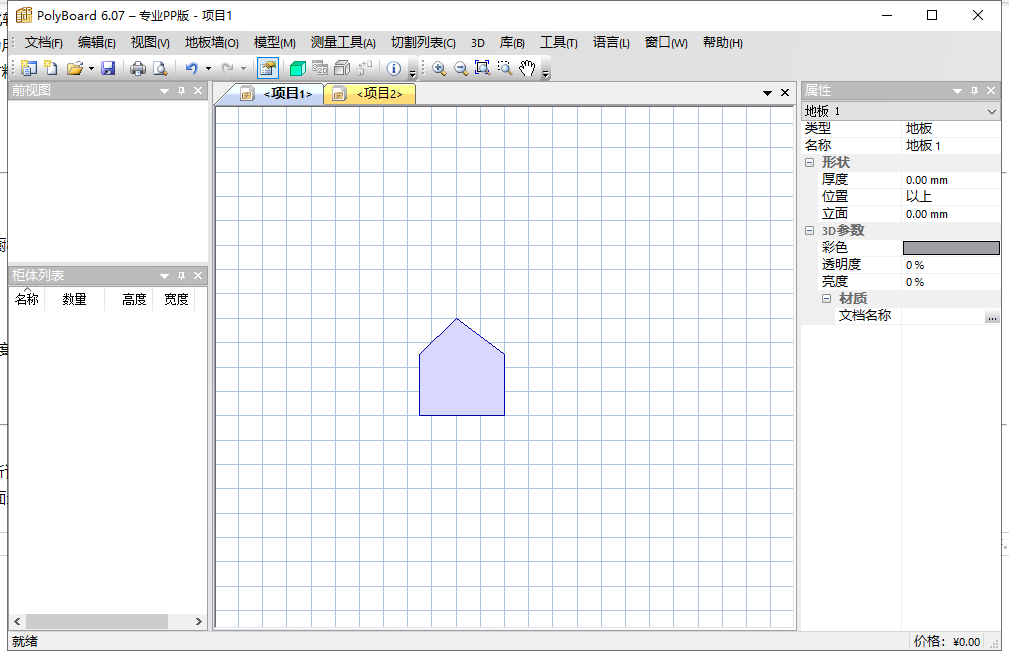The image size is (1009, 658).
Task: Open the 帮助(H) menu
Action: click(723, 42)
